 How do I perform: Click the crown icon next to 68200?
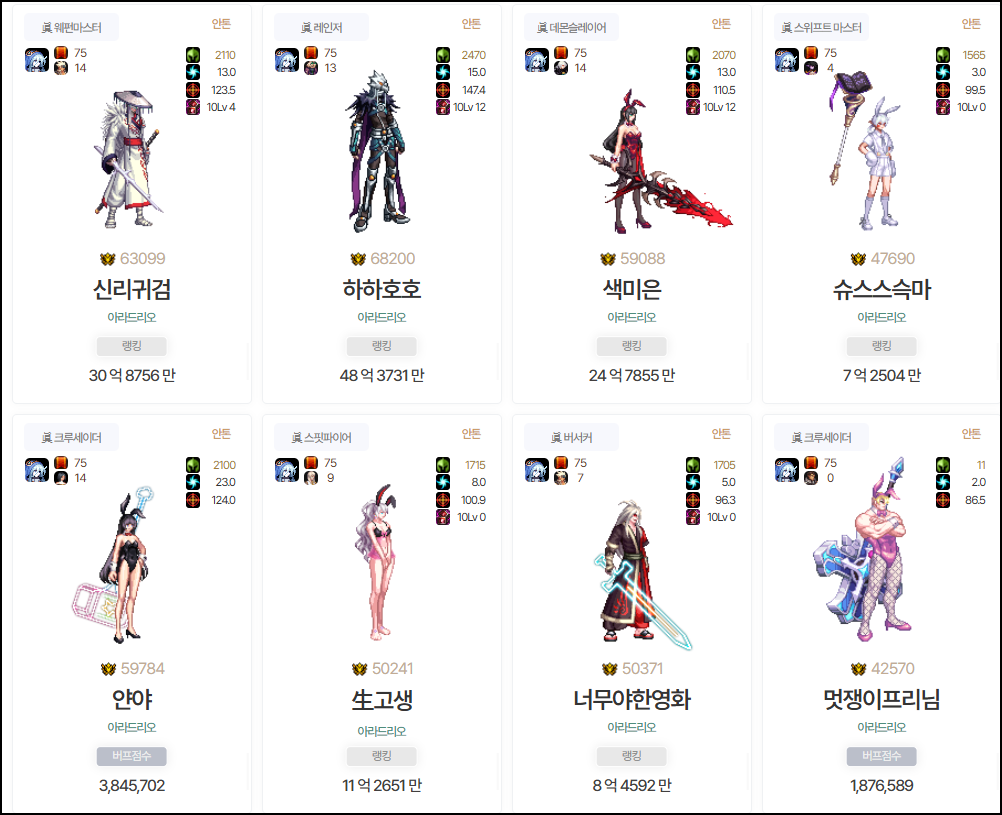[x=358, y=259]
